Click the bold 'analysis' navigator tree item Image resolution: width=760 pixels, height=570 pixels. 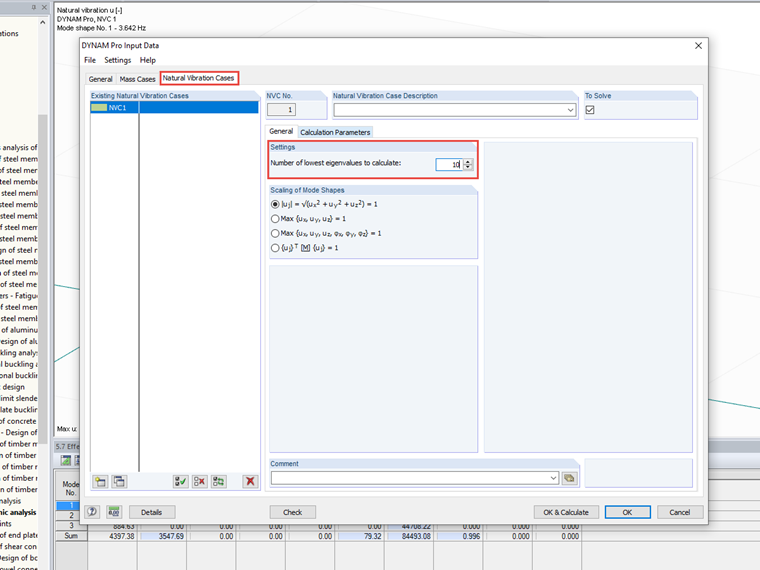18,512
